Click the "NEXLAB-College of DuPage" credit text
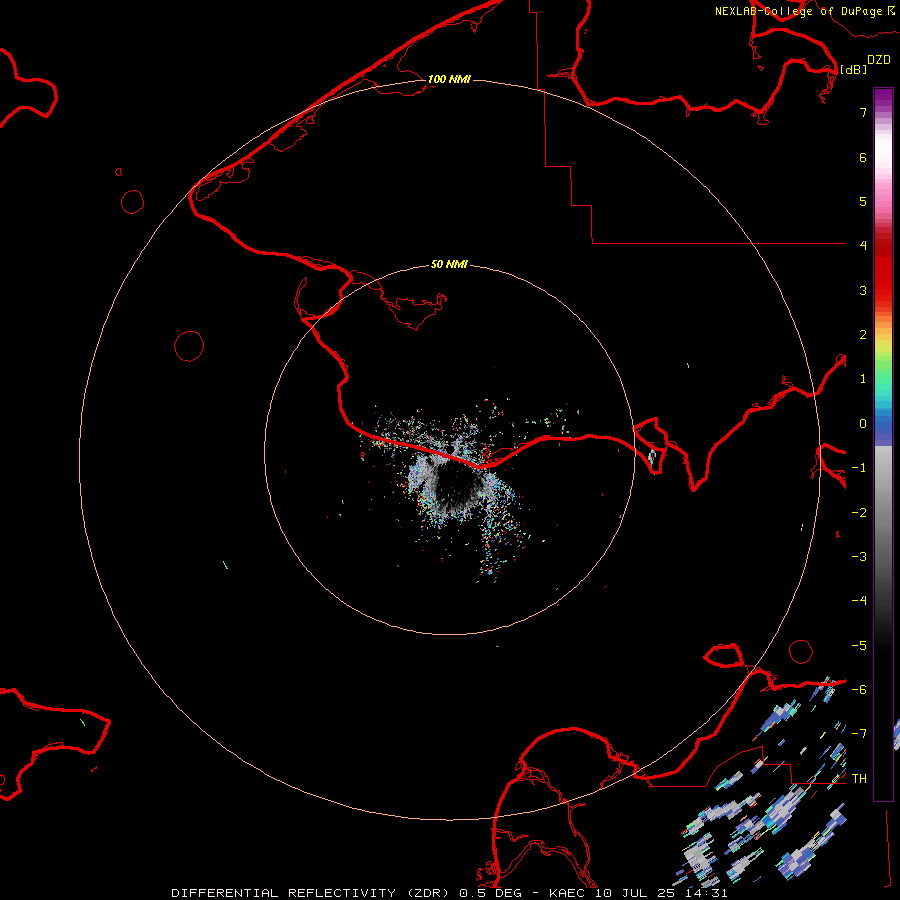 pyautogui.click(x=798, y=11)
